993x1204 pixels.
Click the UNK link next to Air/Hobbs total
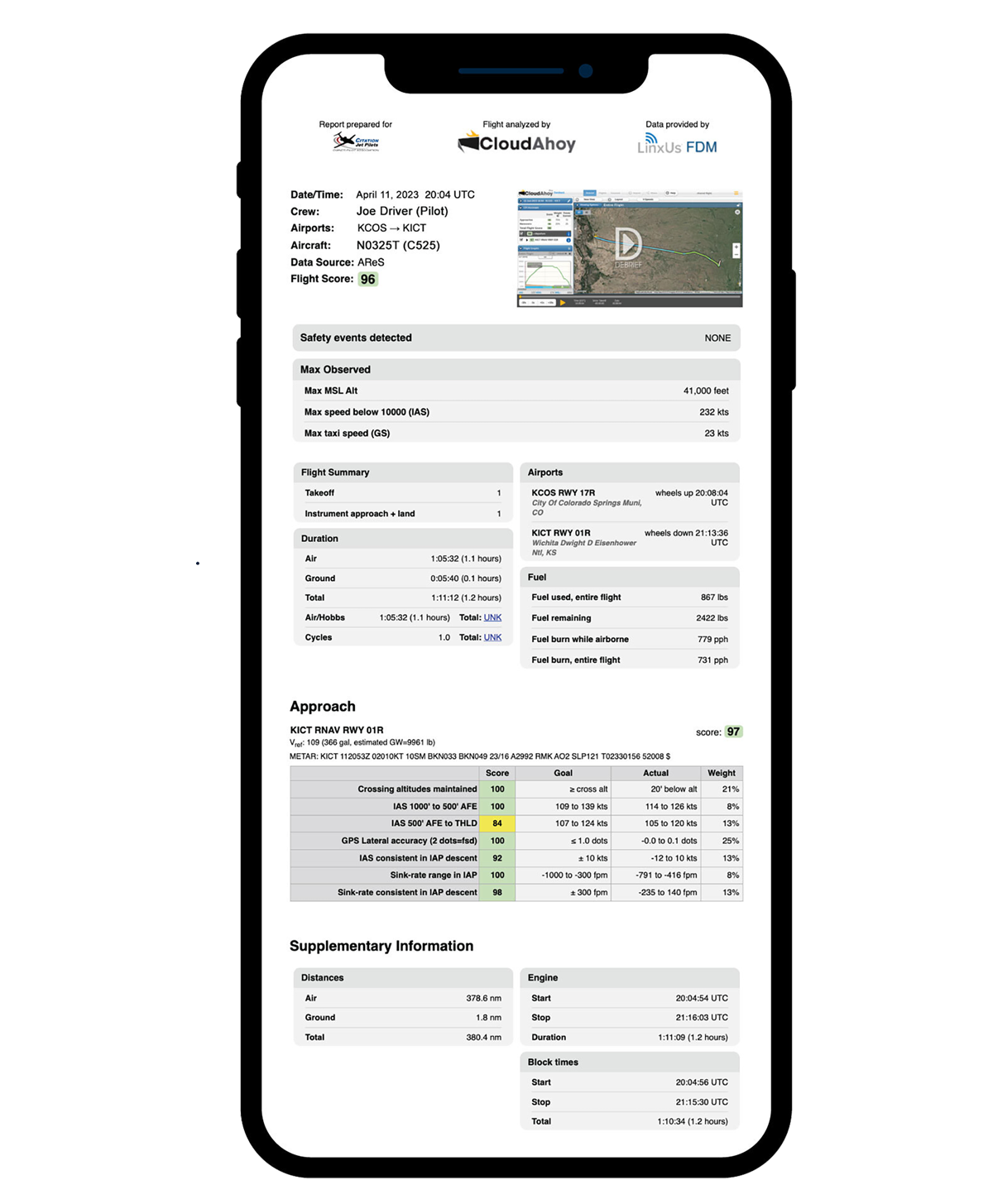[492, 617]
